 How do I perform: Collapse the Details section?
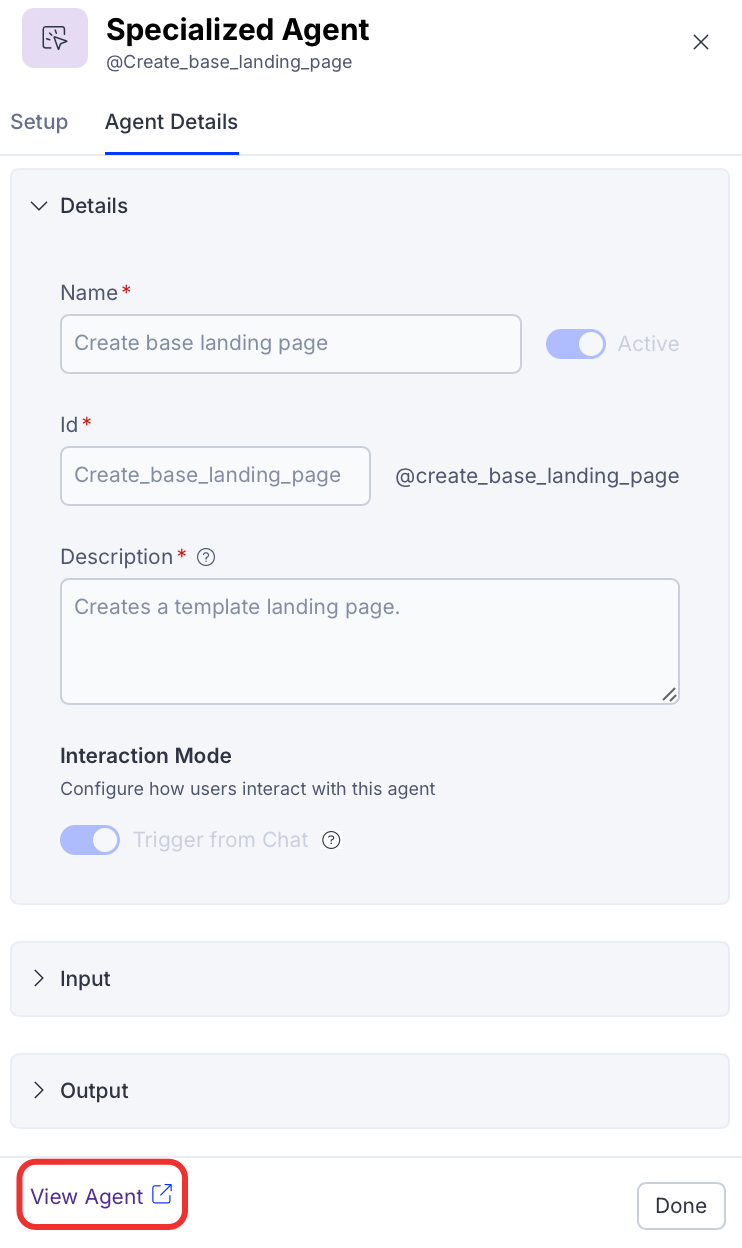point(39,206)
